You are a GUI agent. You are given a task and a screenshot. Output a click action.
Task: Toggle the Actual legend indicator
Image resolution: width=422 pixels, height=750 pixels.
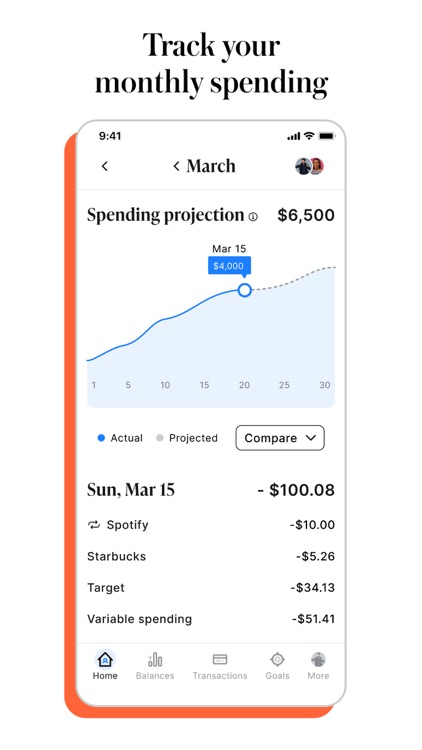click(101, 438)
